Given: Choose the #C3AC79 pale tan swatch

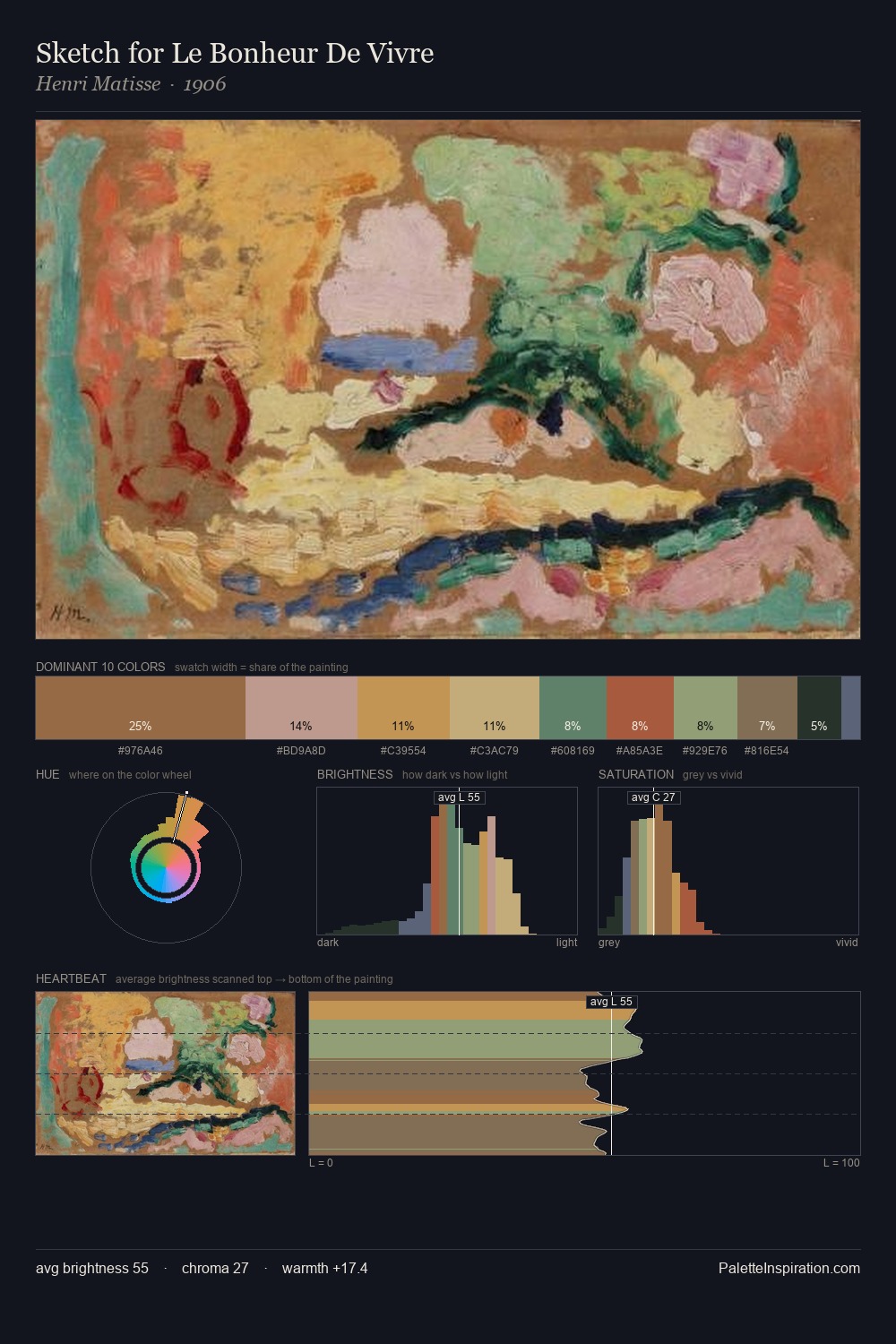Looking at the screenshot, I should coord(495,708).
